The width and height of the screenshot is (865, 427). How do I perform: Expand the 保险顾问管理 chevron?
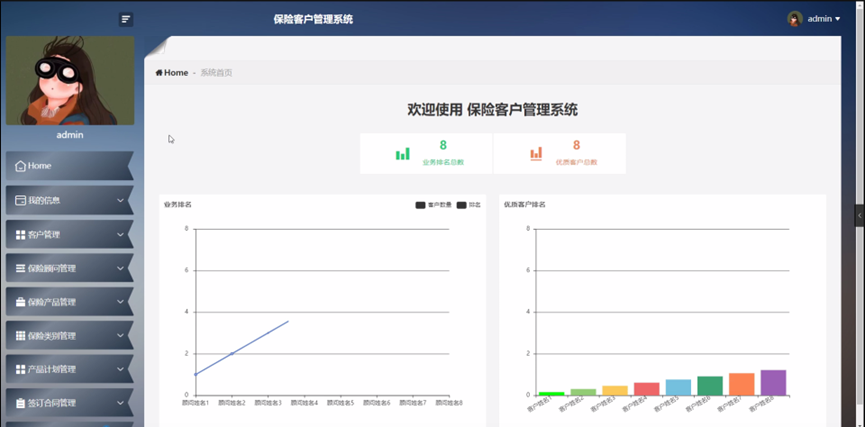120,269
